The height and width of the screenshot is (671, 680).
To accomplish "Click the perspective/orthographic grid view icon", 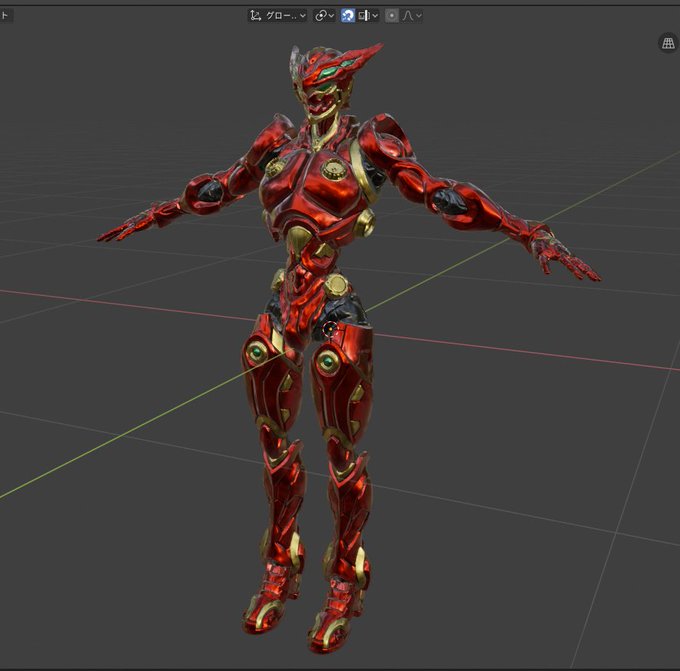I will [x=668, y=43].
